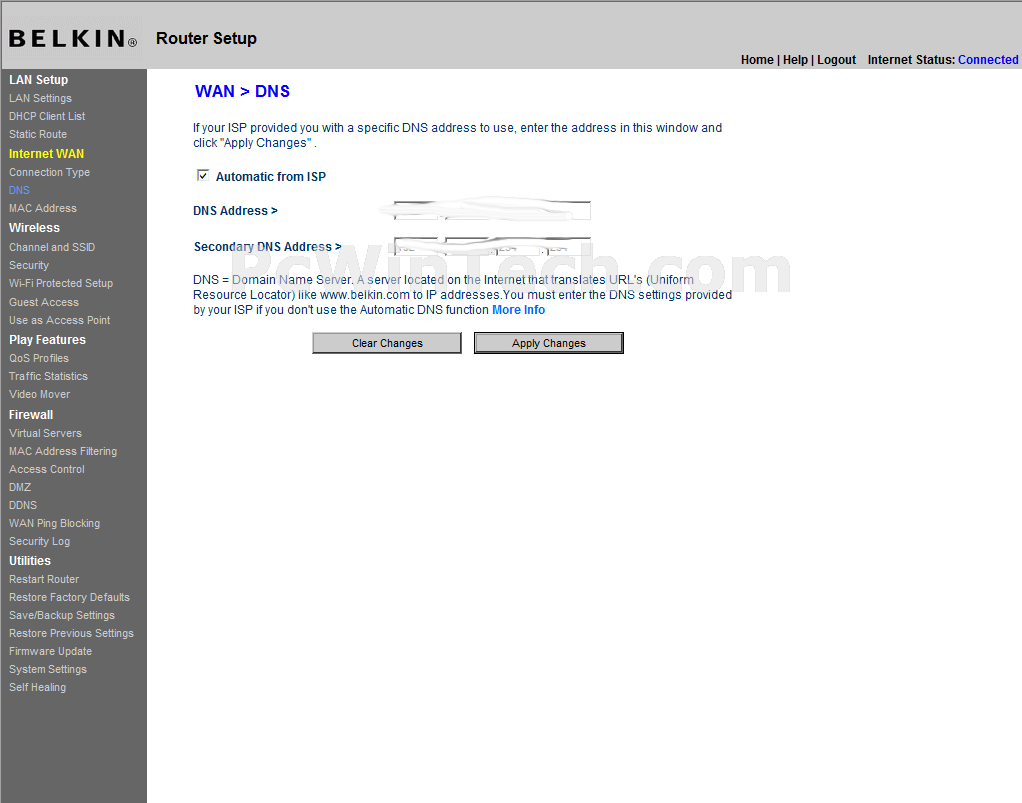Click the WAN > DNS page title
Screen dimensions: 1022x803
point(242,91)
